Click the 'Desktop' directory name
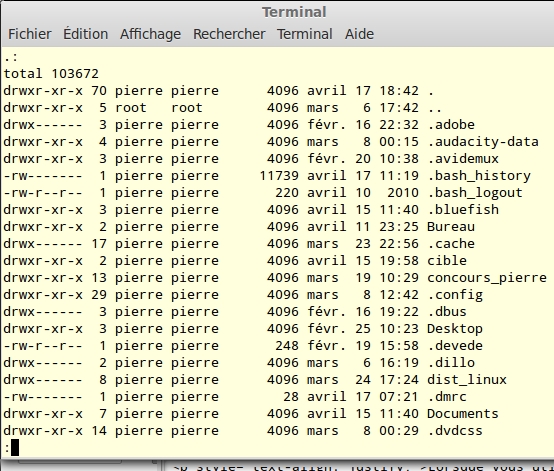 tap(455, 329)
